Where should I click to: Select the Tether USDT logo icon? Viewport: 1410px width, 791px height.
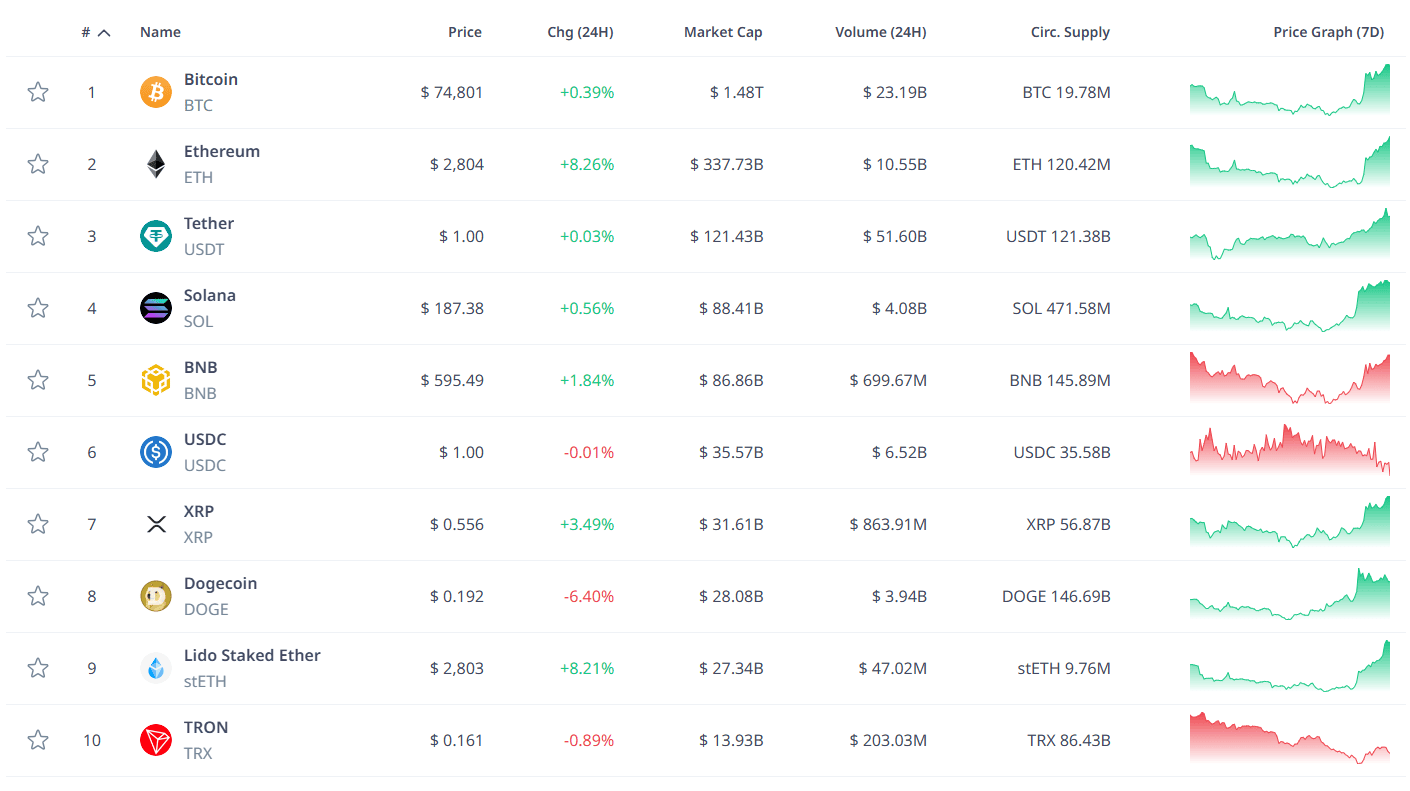156,237
